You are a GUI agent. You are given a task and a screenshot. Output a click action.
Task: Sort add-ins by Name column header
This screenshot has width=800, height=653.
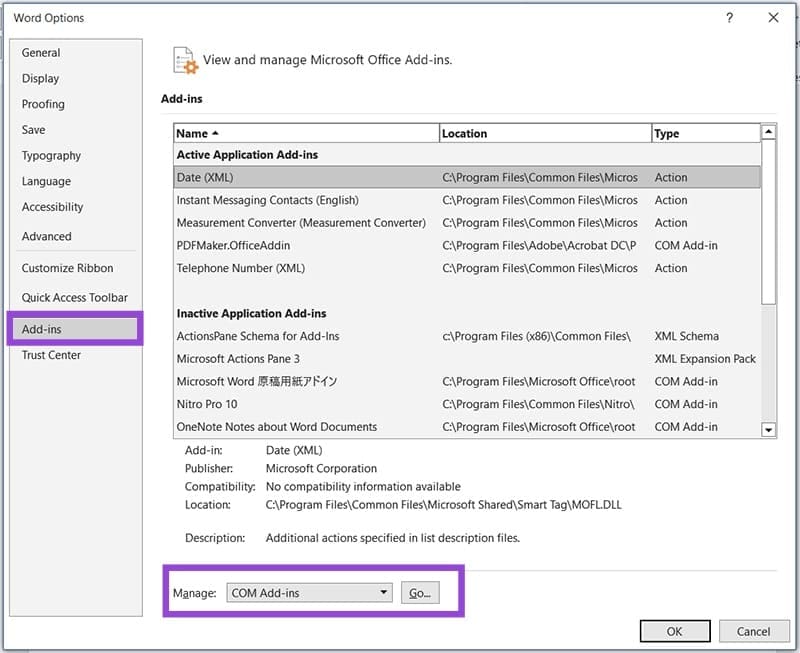coord(305,133)
